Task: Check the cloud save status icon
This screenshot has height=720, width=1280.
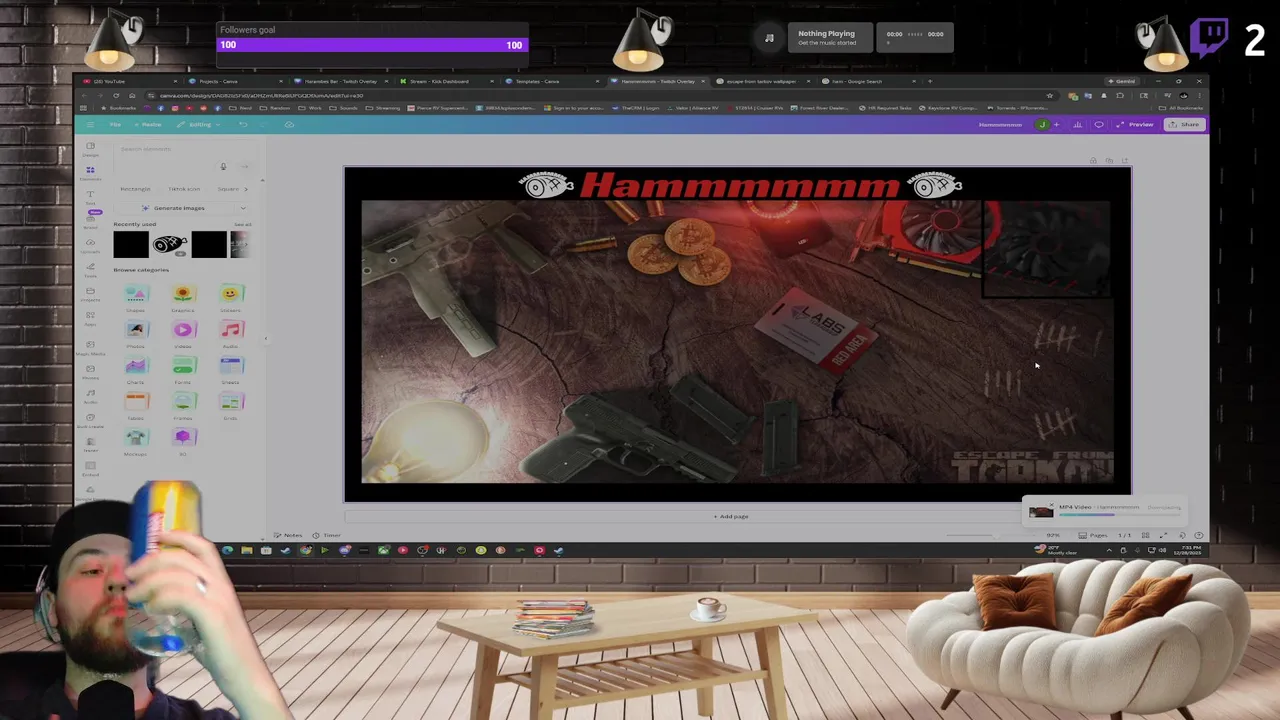Action: 290,124
